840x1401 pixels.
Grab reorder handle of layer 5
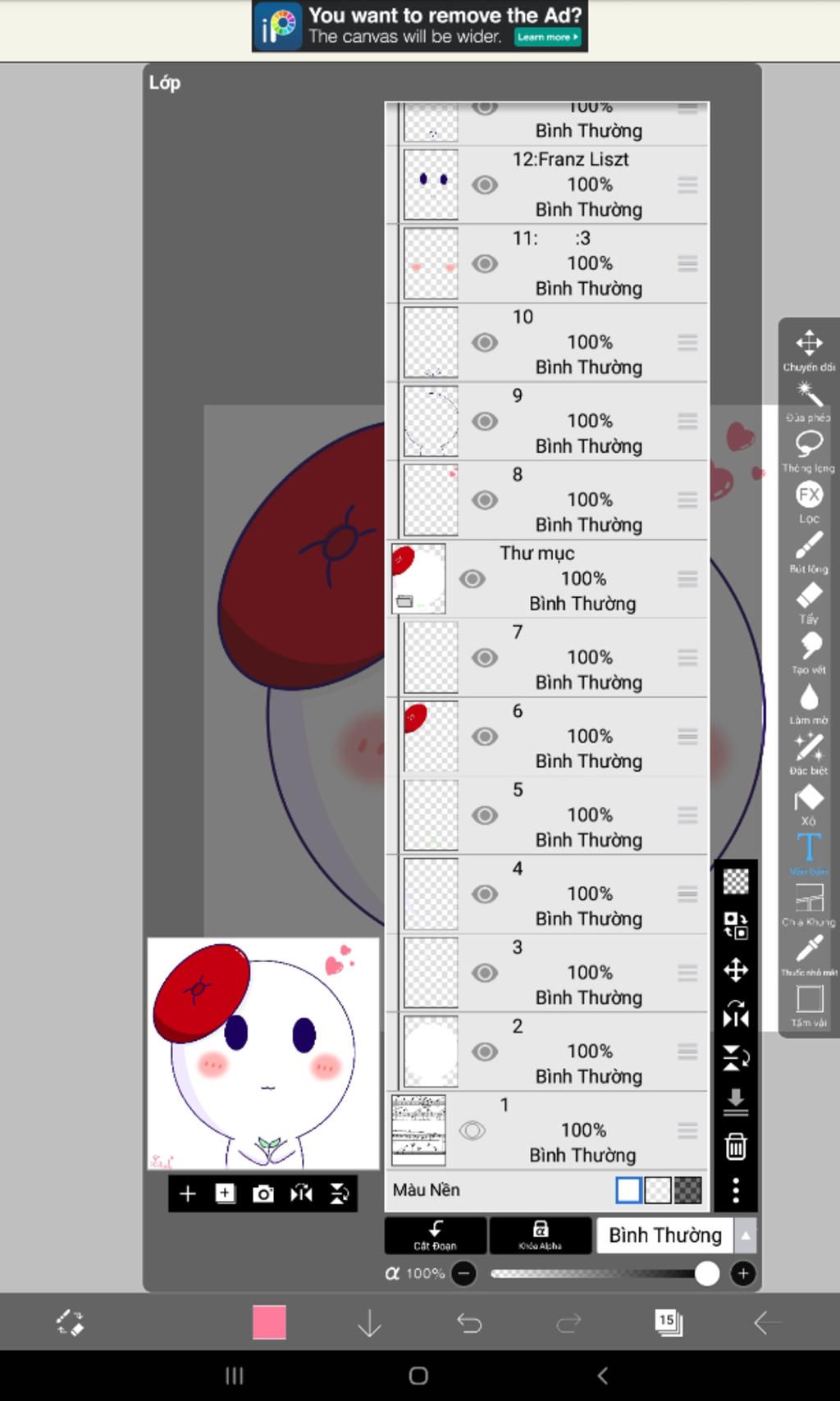687,815
